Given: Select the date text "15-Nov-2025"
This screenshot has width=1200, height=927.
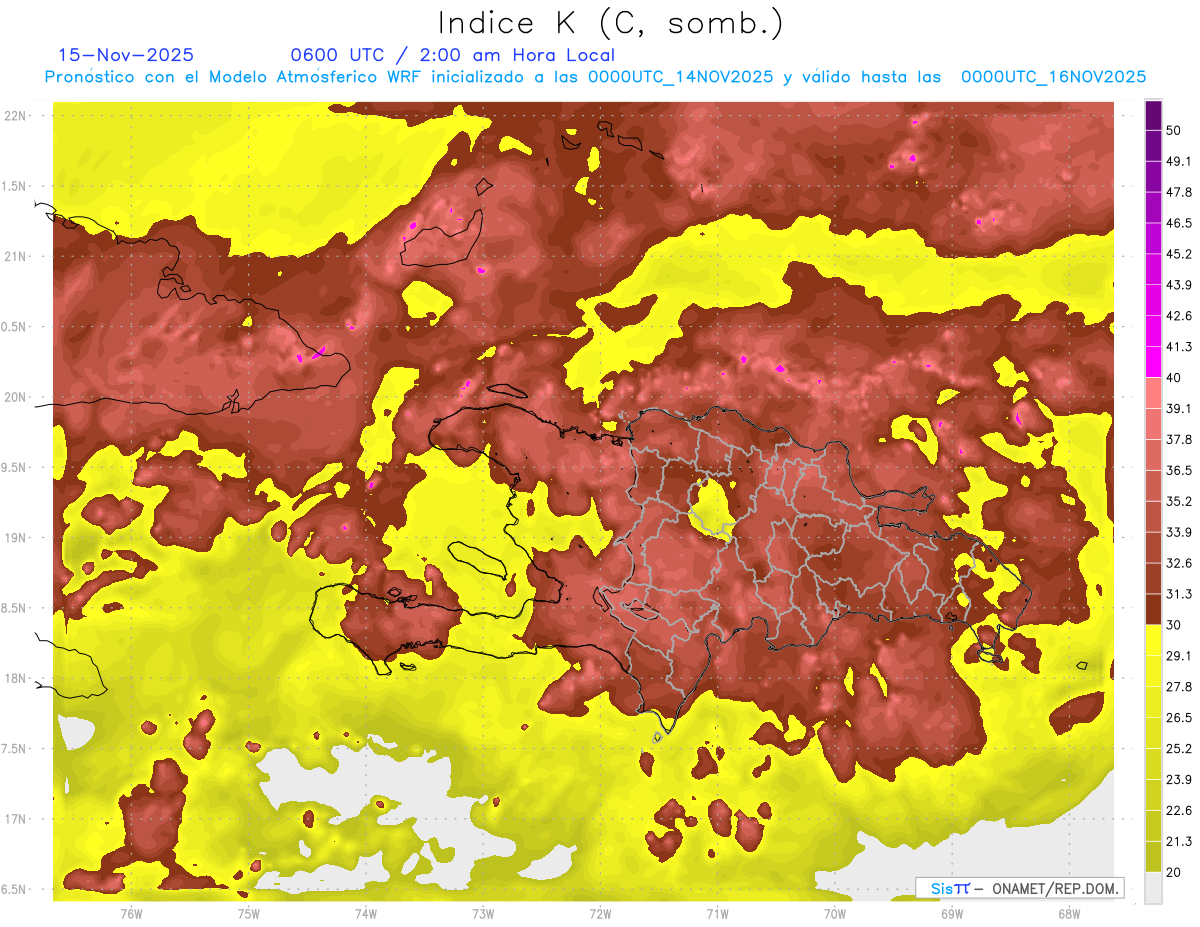Looking at the screenshot, I should coord(126,55).
